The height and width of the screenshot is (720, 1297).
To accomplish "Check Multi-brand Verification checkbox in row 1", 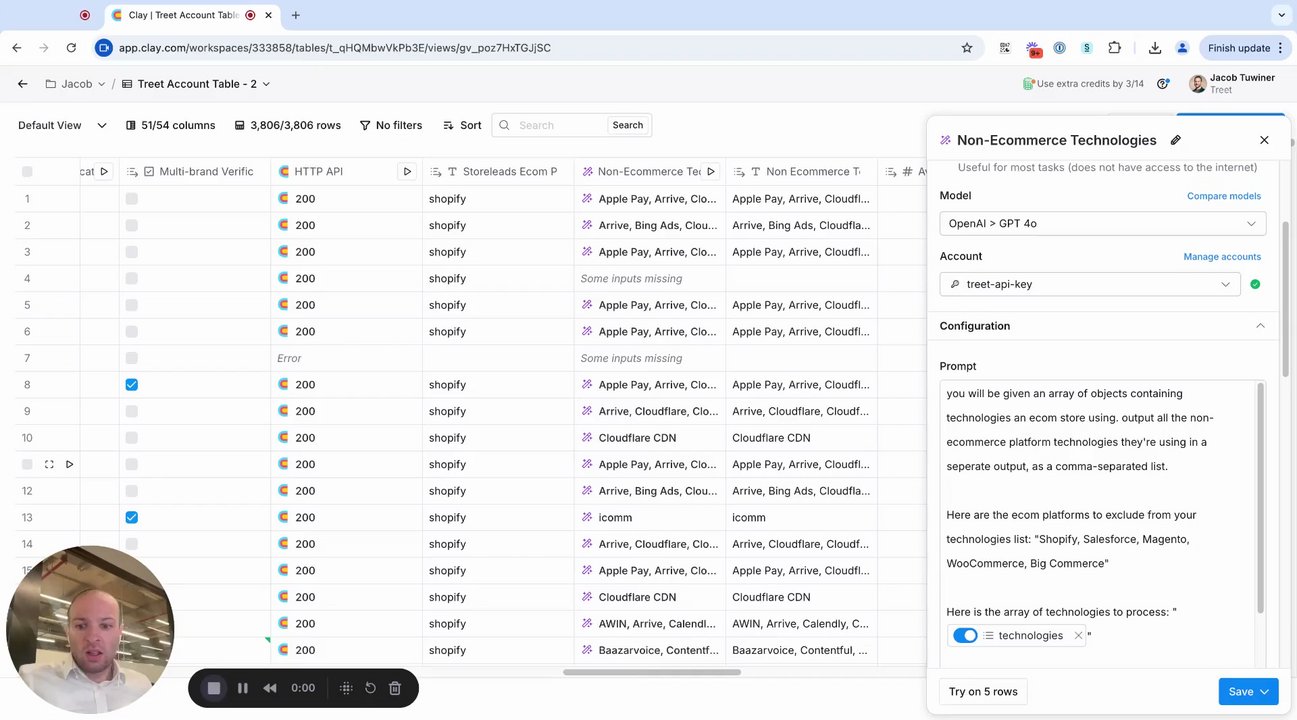I will [132, 199].
